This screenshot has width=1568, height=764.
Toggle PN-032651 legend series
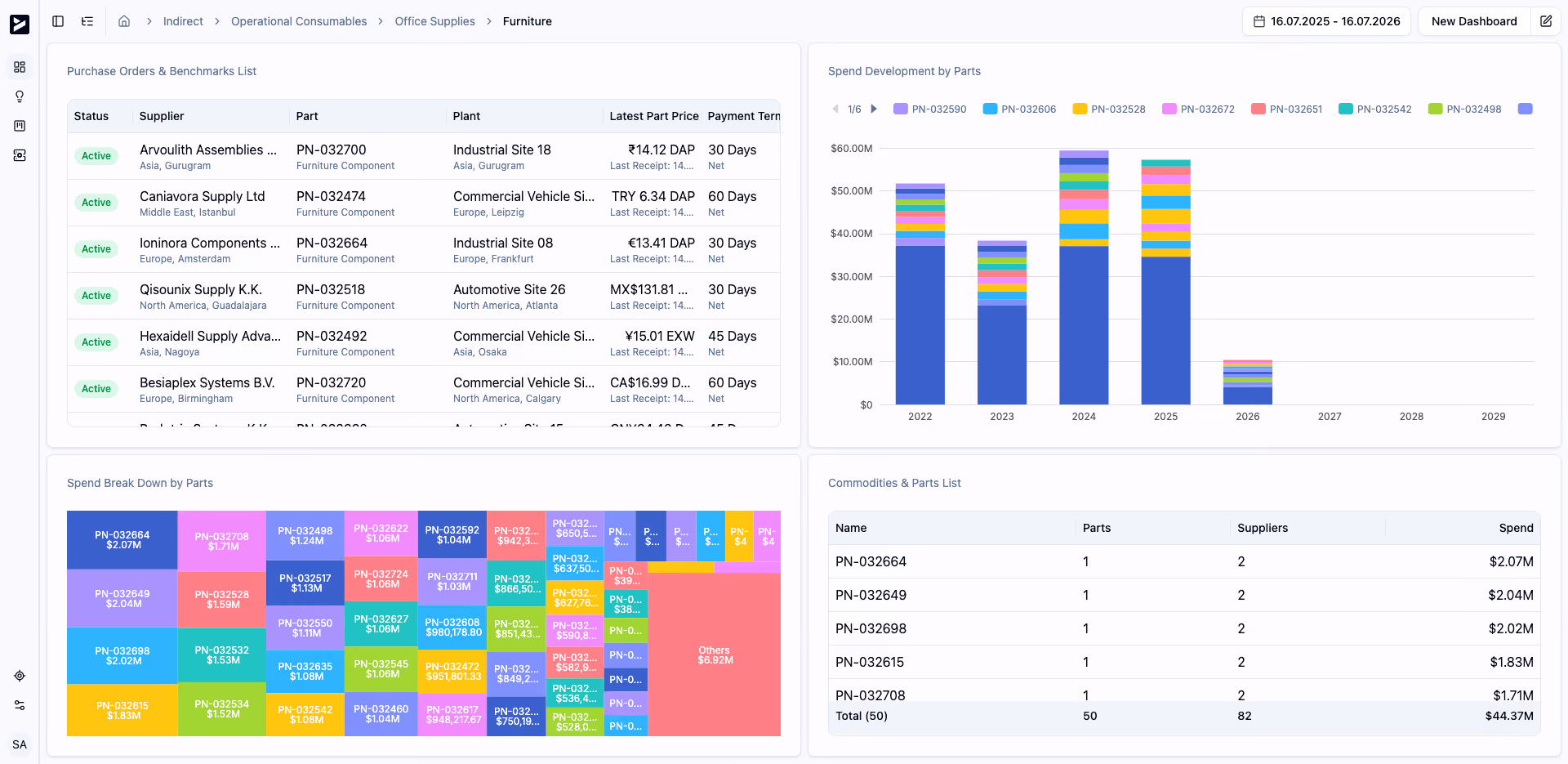(1287, 109)
